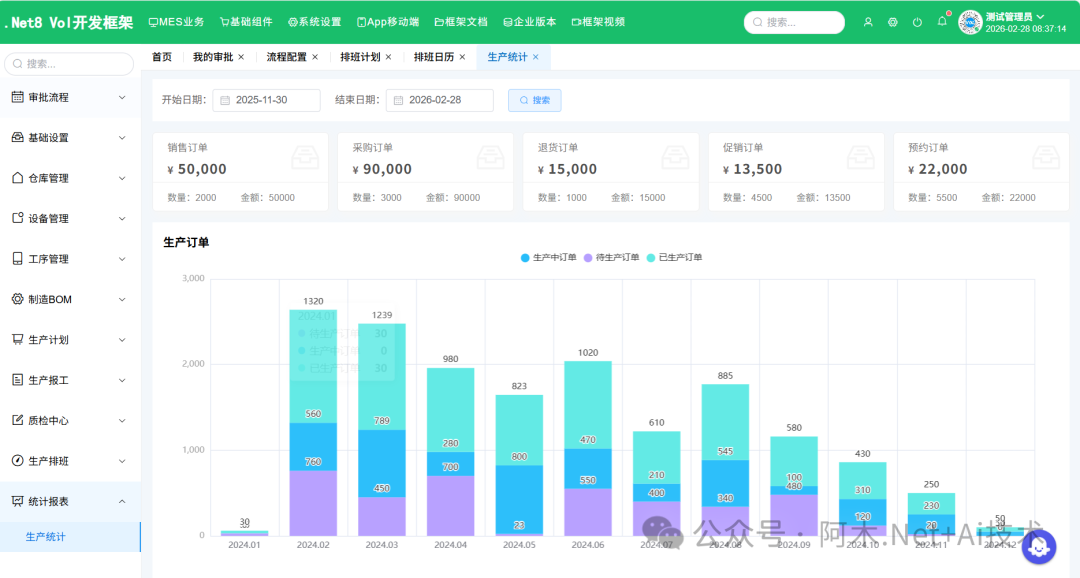This screenshot has height=578, width=1080.
Task: Expand 制造BOM sidebar menu
Action: [69, 299]
